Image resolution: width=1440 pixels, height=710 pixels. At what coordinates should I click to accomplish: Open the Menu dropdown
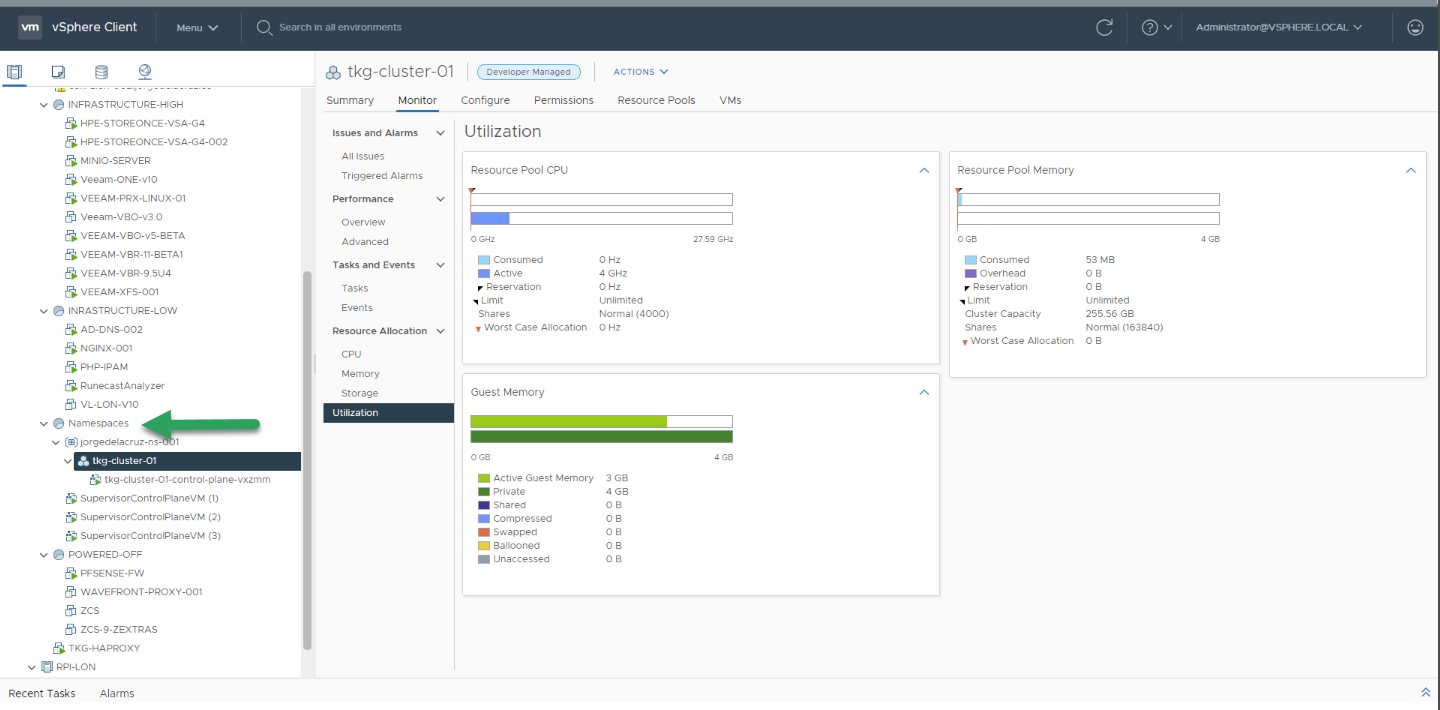pyautogui.click(x=197, y=27)
